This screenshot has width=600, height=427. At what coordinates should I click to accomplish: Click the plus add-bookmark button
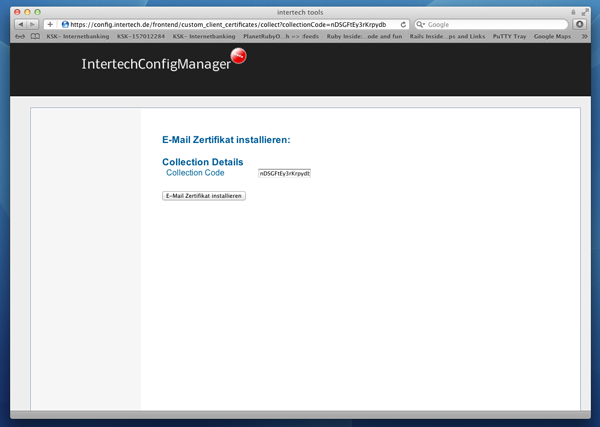click(x=50, y=24)
